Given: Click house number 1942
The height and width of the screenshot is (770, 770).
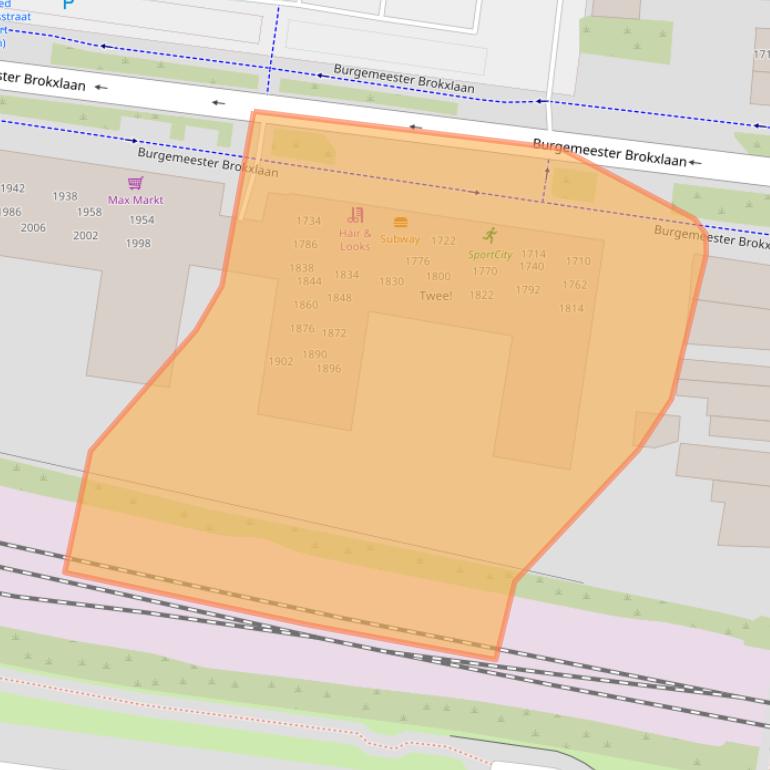Looking at the screenshot, I should click(x=12, y=188).
